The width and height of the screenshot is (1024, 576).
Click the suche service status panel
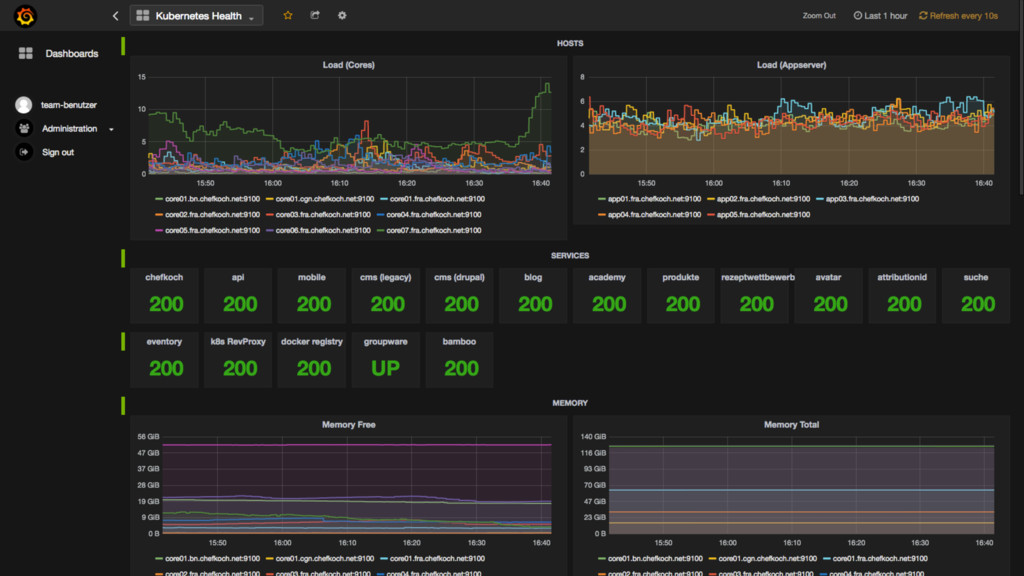tap(976, 295)
